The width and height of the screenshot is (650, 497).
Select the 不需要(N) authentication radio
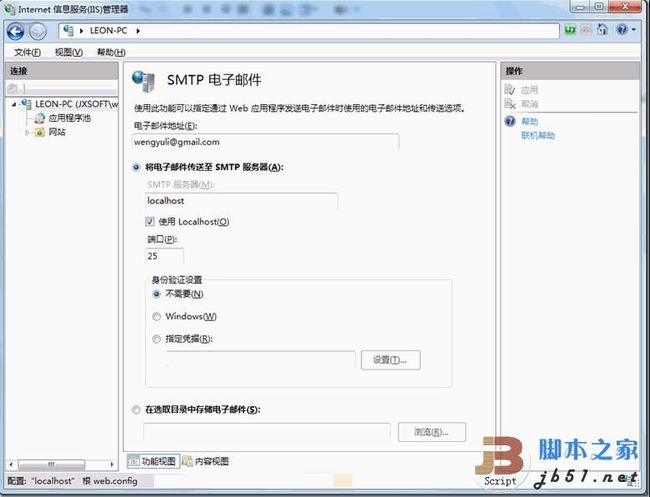click(156, 294)
